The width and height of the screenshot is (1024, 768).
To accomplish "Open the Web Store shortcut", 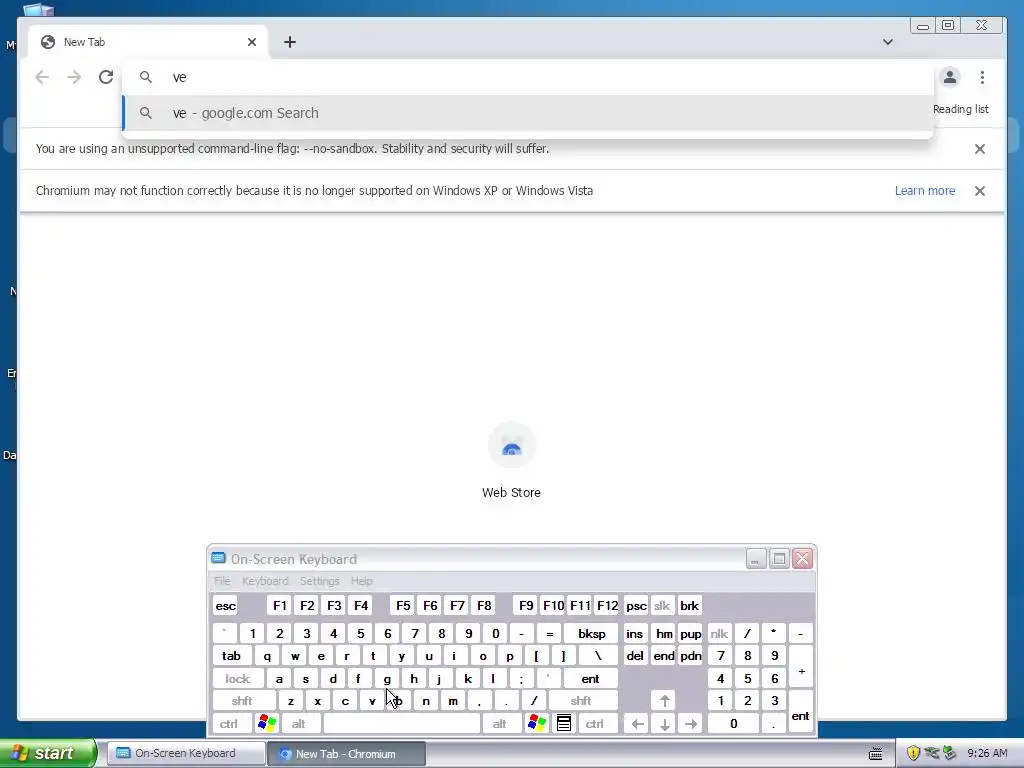I will (511, 461).
